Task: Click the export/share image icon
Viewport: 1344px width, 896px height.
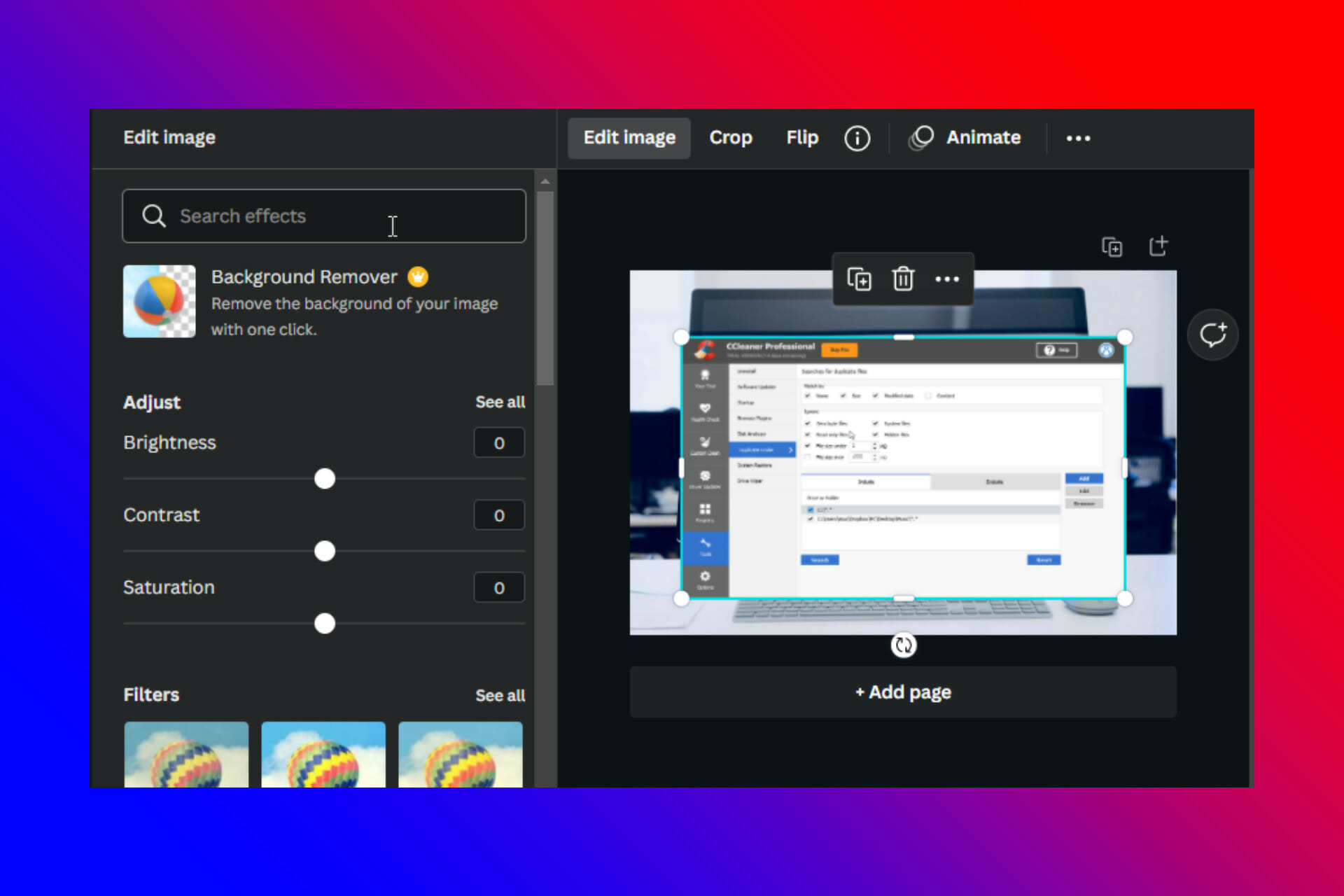Action: [x=1158, y=247]
